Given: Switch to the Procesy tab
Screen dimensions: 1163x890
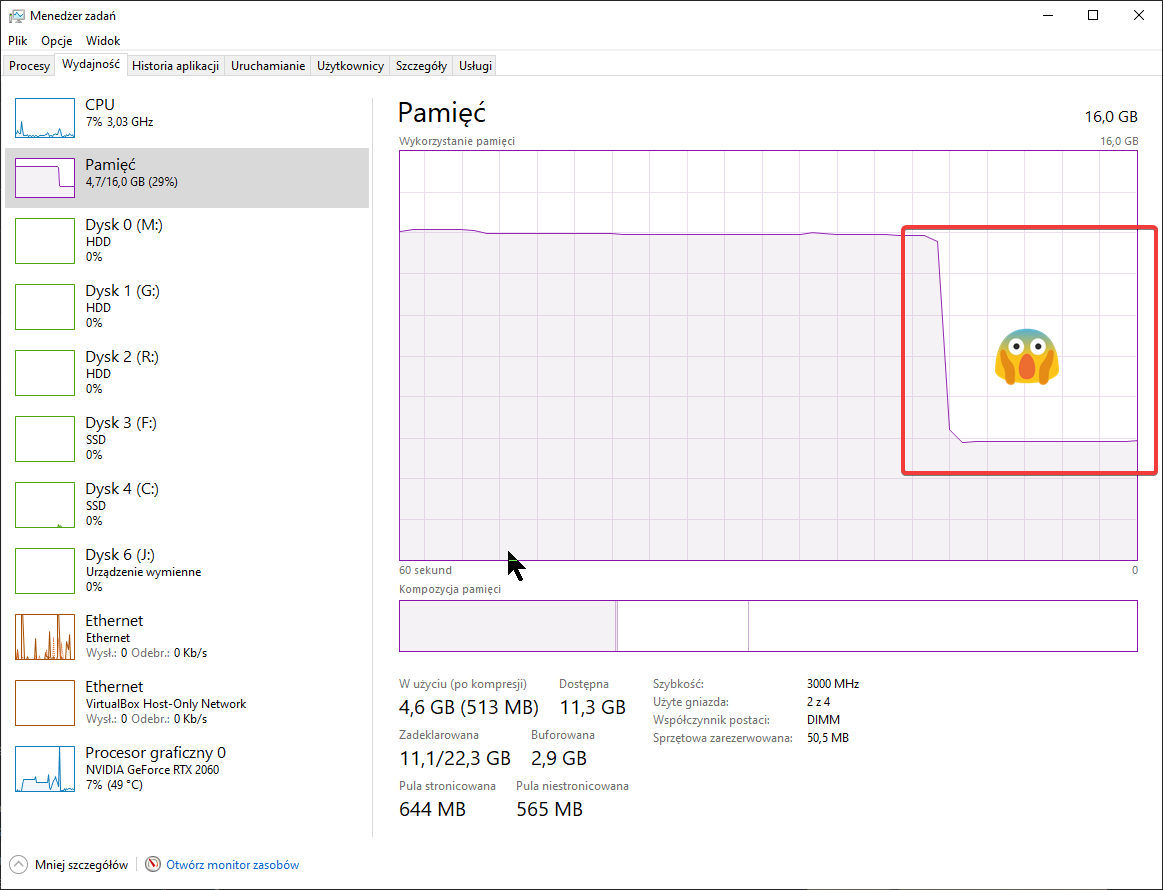Looking at the screenshot, I should pos(30,66).
